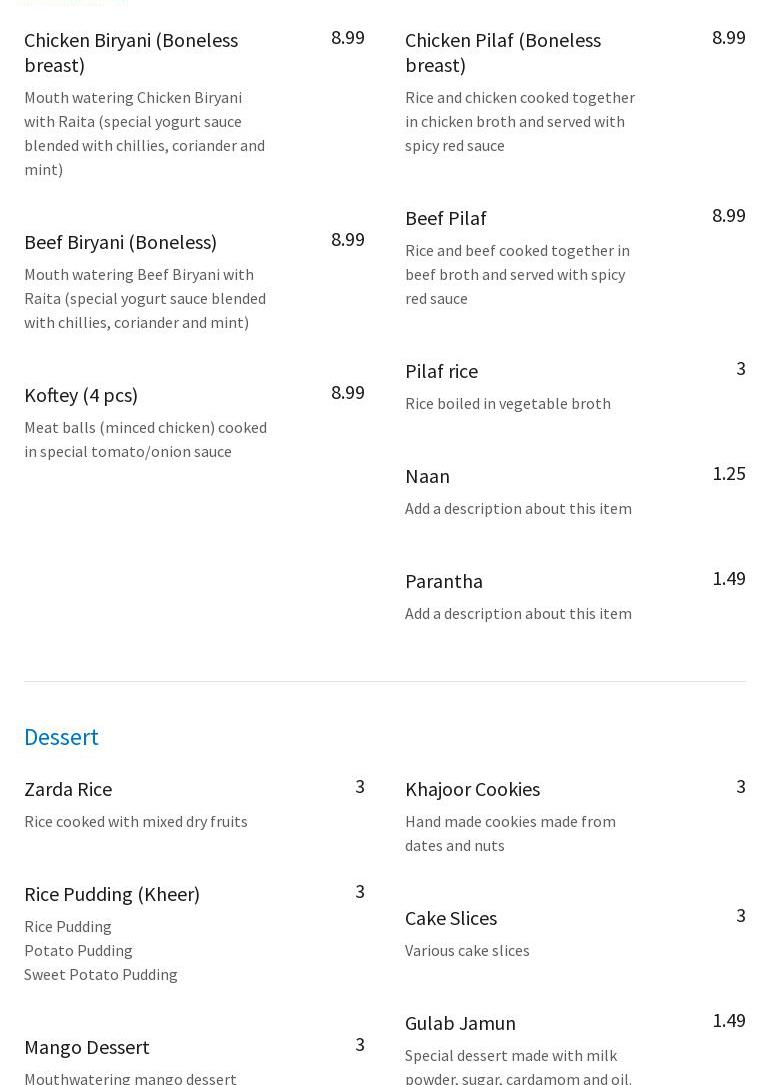Click the Koftey meat balls description
Screen dimensions: 770x1085
click(145, 439)
